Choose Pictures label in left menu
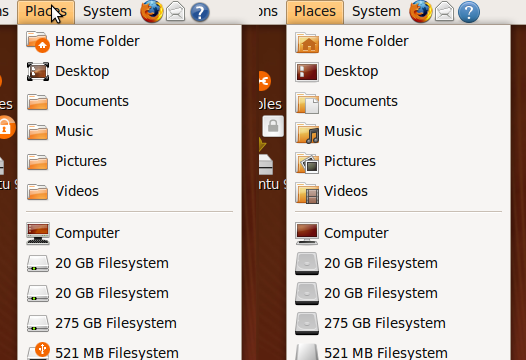Viewport: 526px width, 360px height. tap(81, 161)
